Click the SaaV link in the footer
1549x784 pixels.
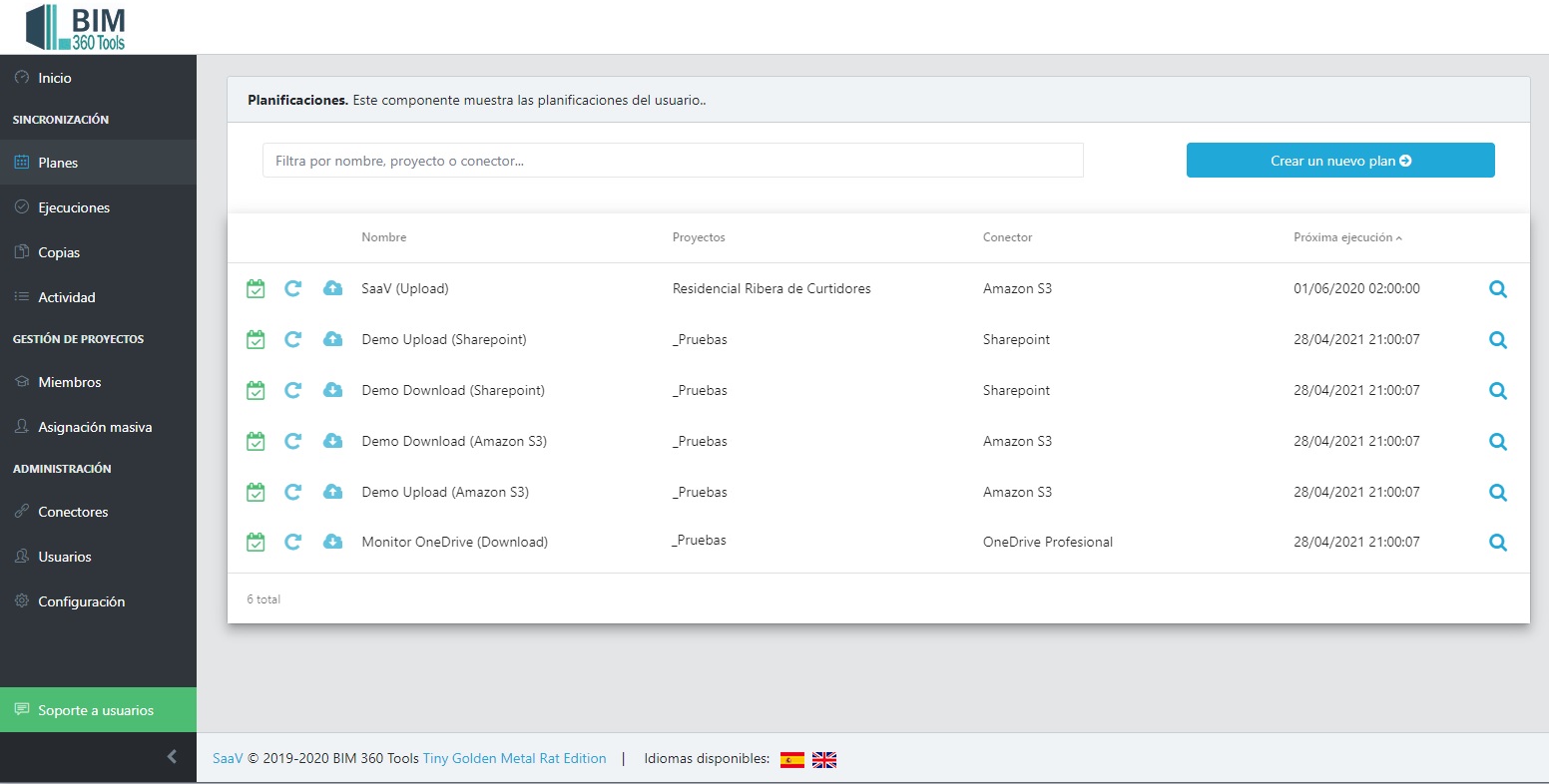coord(228,758)
